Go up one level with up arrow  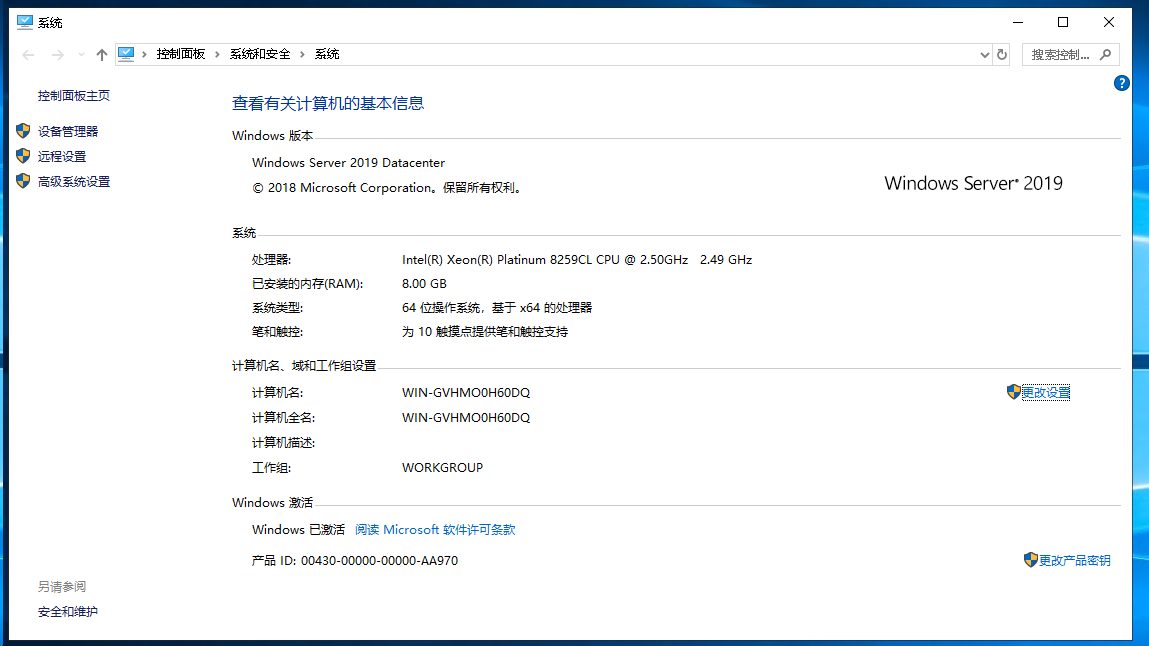point(101,54)
